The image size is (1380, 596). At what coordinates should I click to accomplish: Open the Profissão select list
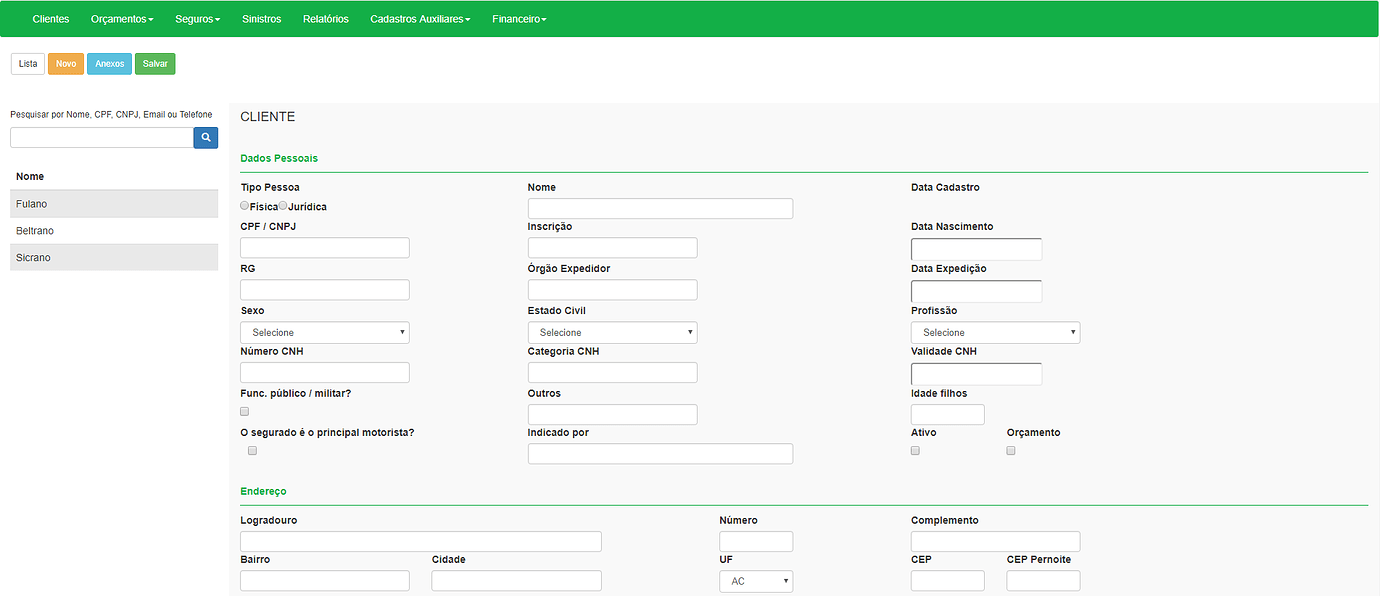coord(995,332)
